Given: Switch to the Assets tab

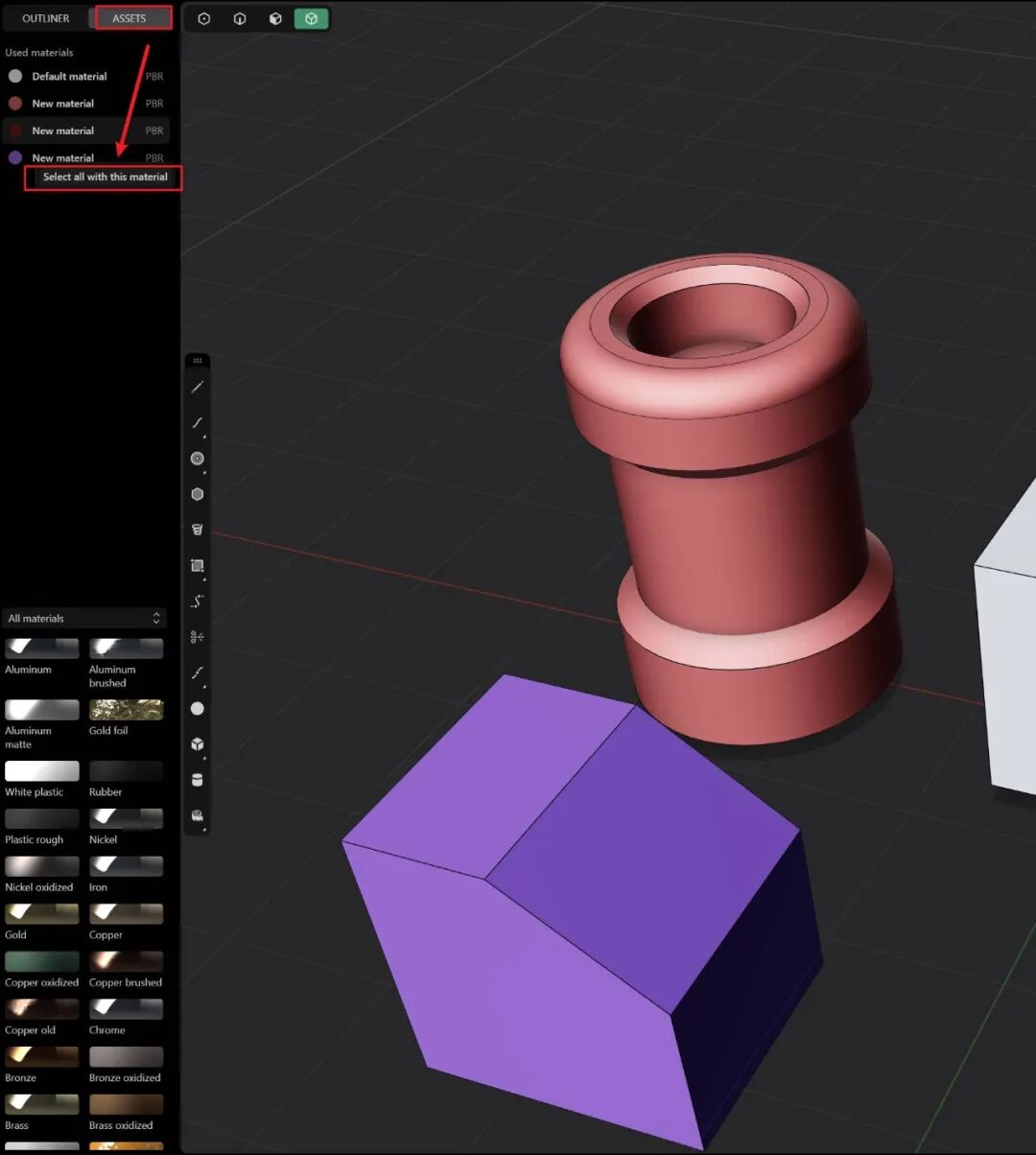Looking at the screenshot, I should click(x=129, y=18).
